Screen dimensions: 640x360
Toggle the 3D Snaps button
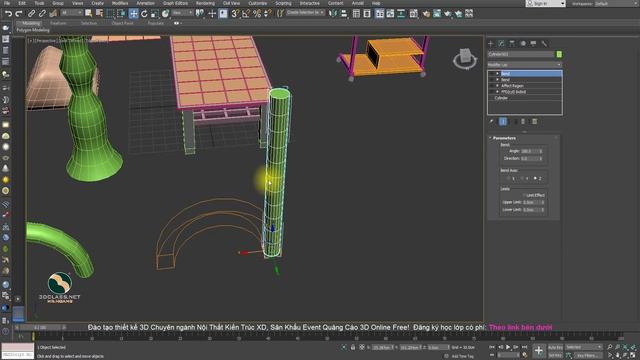[235, 13]
